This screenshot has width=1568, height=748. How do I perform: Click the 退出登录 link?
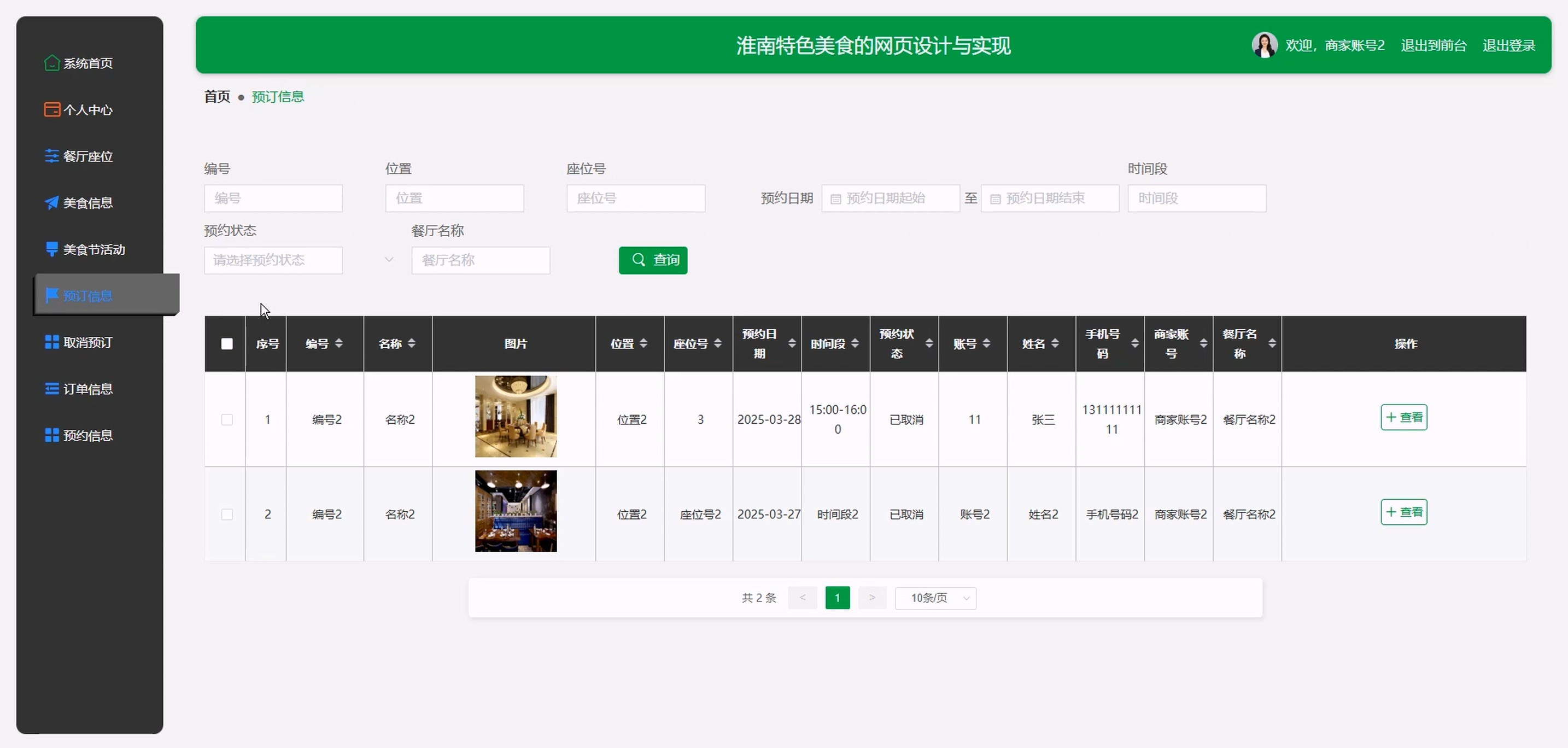1508,45
